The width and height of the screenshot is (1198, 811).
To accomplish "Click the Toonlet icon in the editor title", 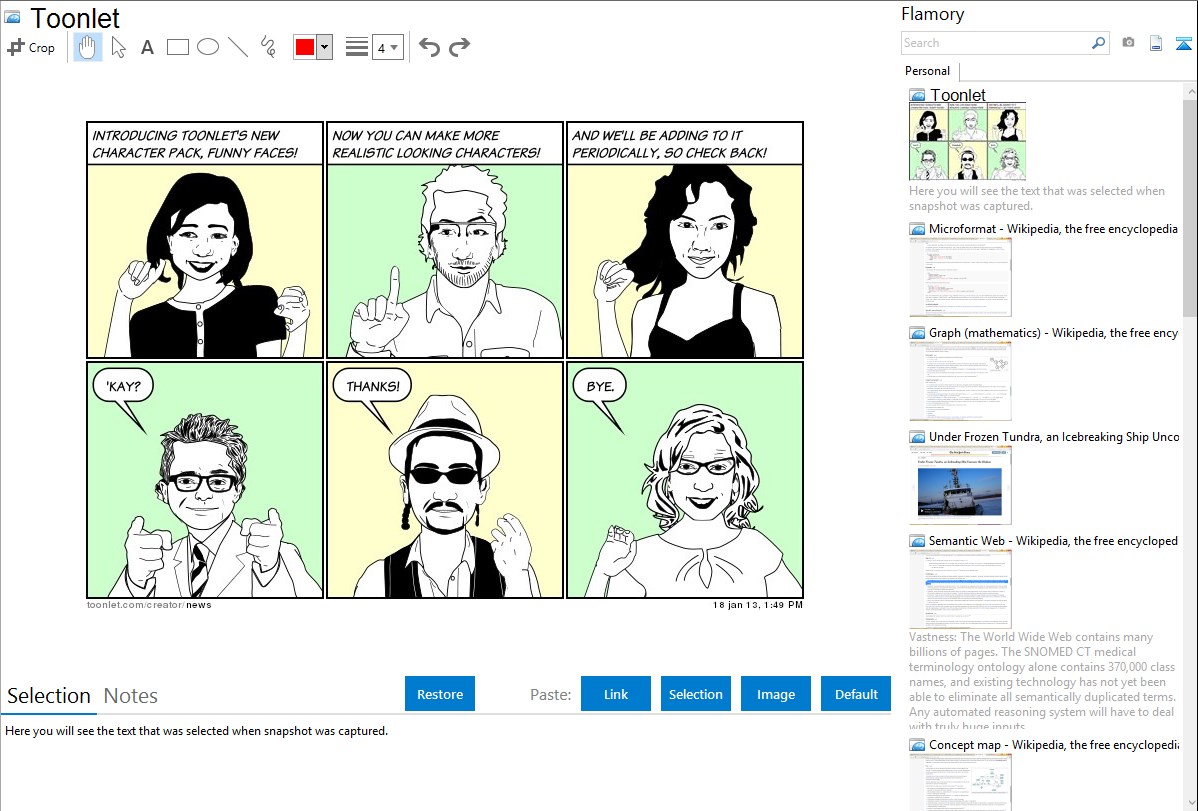I will click(x=13, y=17).
